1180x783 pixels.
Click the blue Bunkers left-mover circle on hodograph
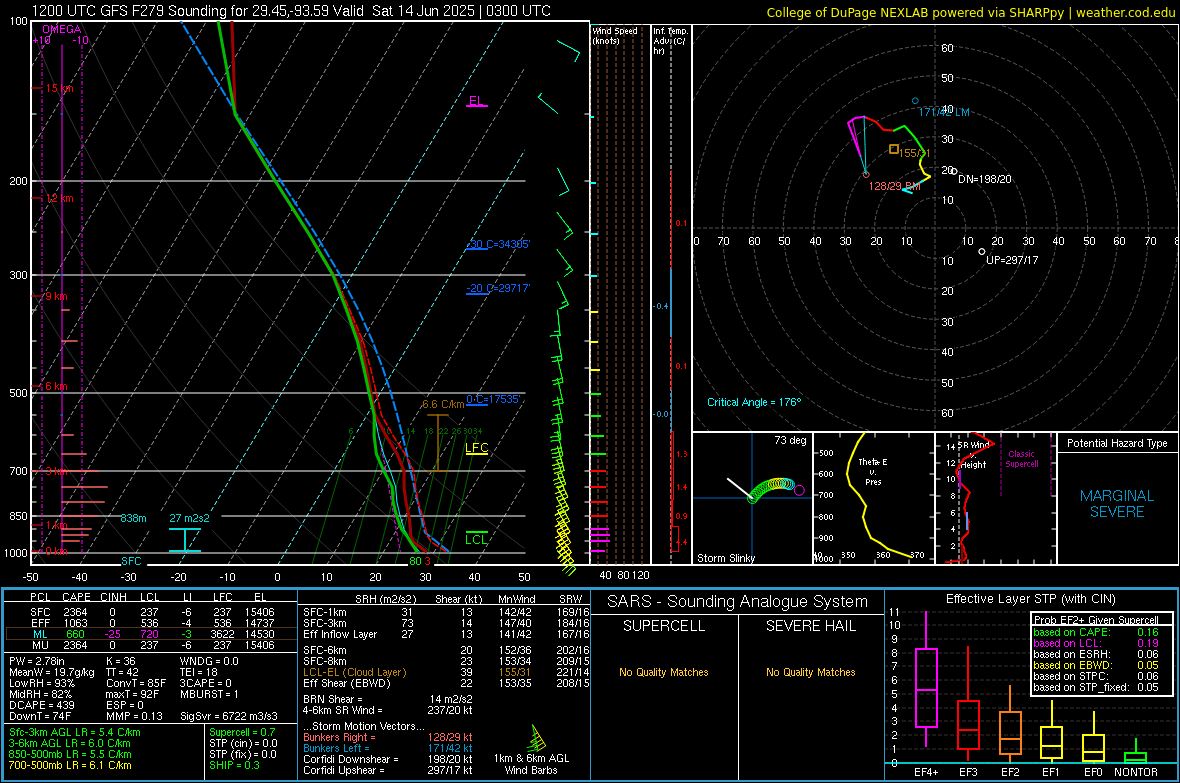[915, 100]
